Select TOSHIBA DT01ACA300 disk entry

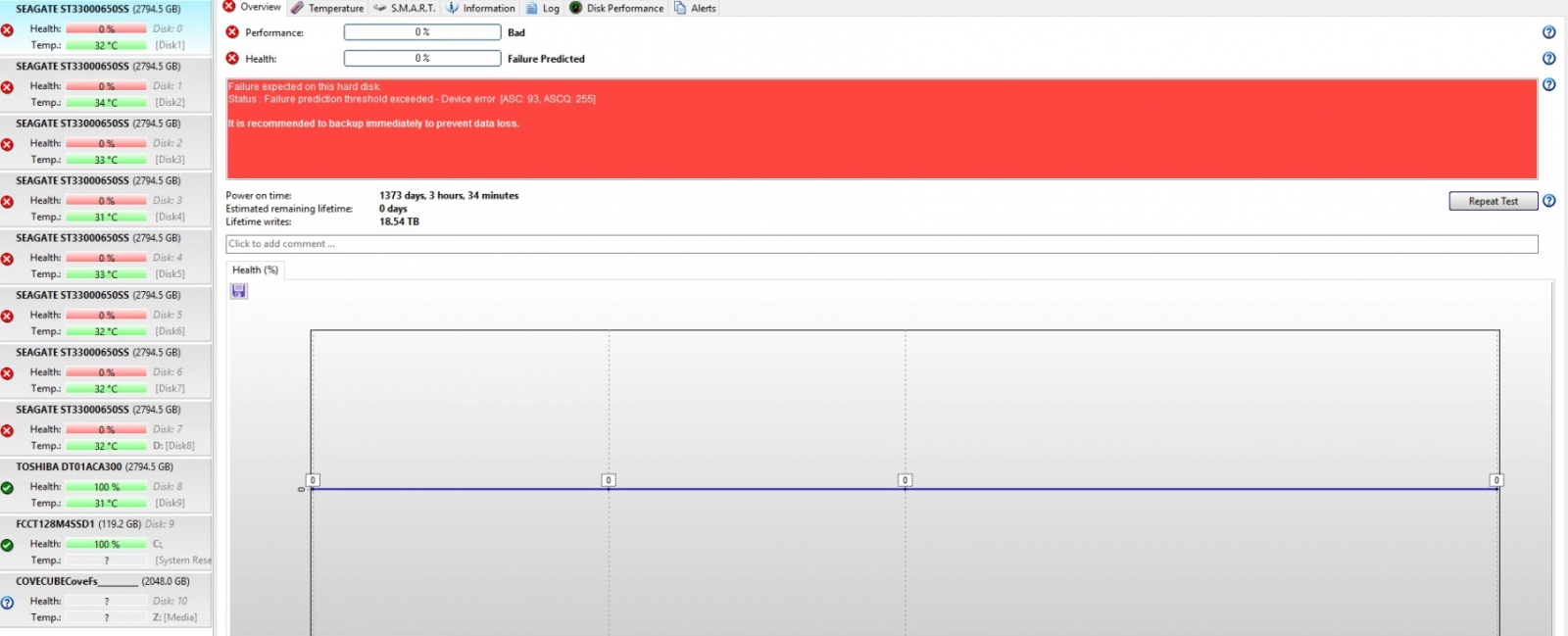tap(106, 485)
